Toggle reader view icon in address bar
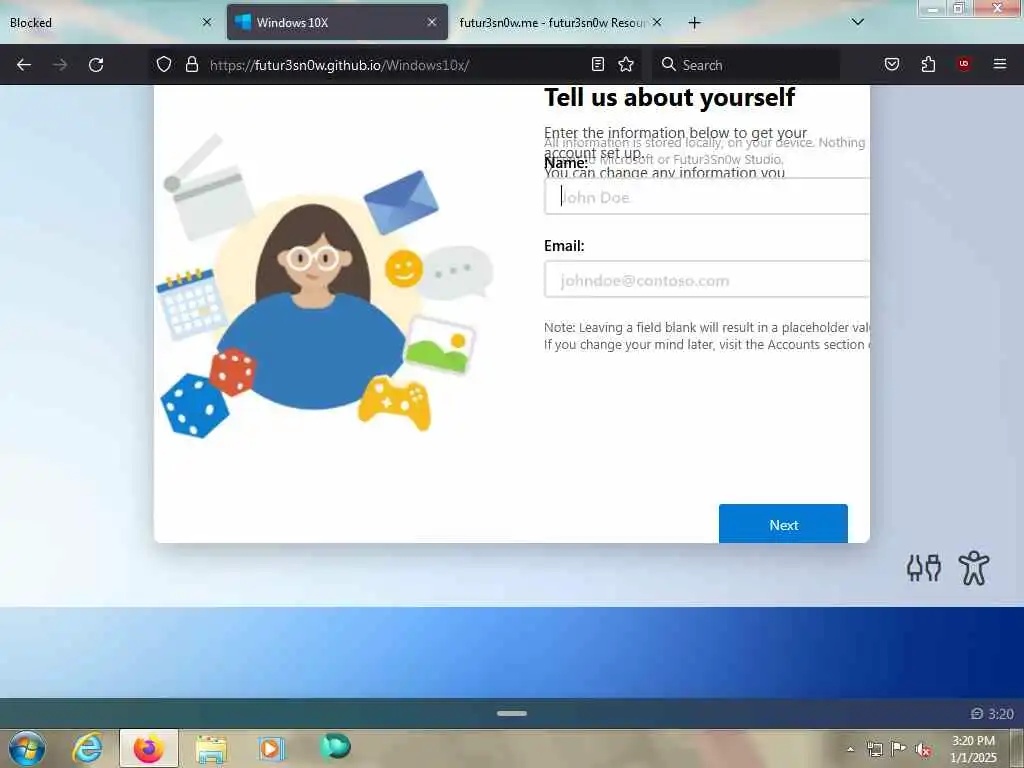Screen dimensions: 1024x768 click(598, 64)
